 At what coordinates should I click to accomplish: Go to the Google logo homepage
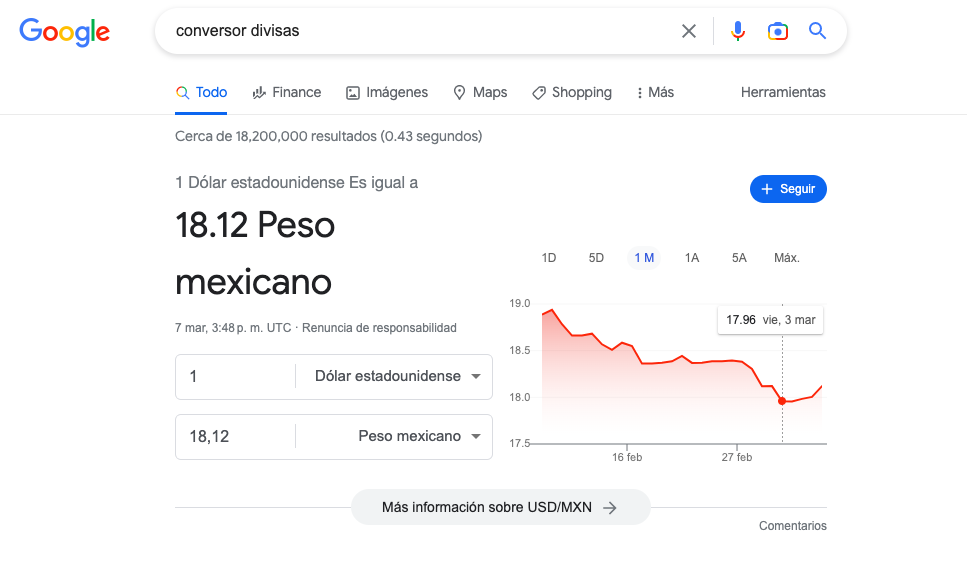(x=65, y=32)
